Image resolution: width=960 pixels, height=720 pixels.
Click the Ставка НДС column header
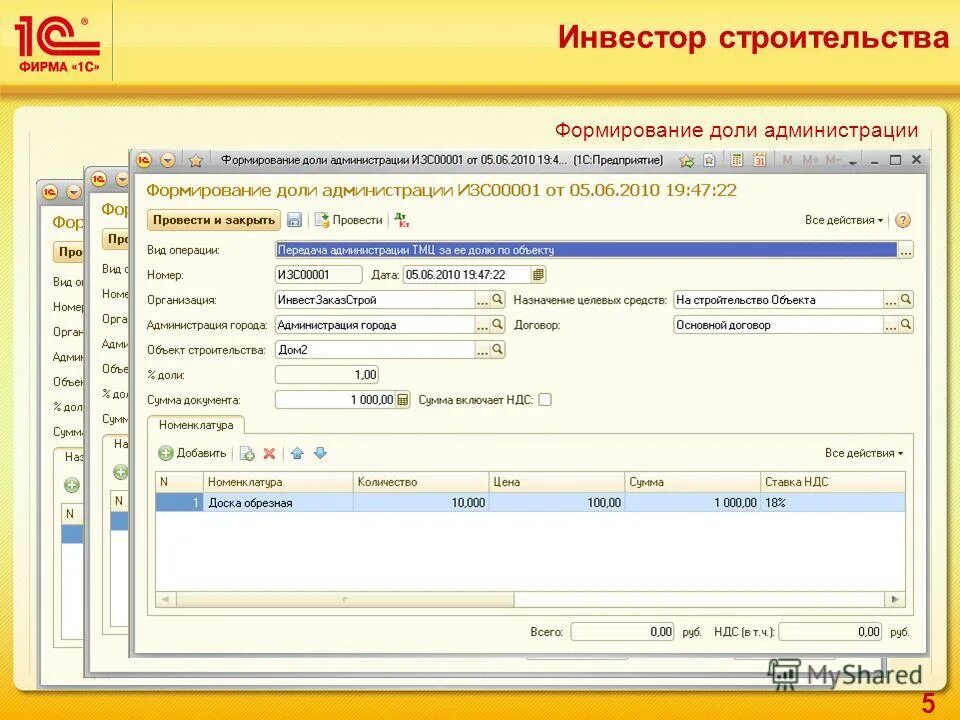[x=833, y=482]
